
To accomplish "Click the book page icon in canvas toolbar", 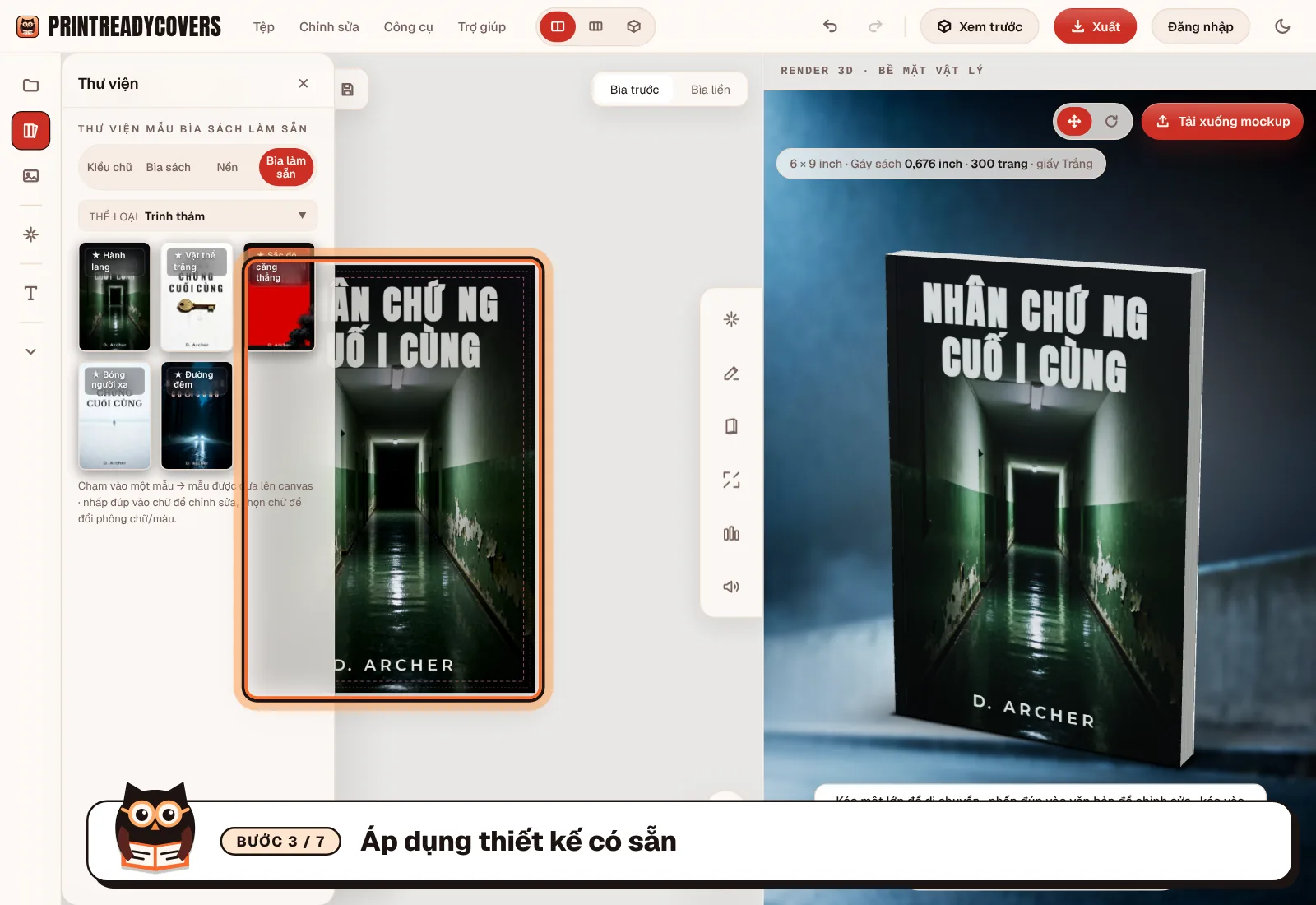I will [x=731, y=426].
